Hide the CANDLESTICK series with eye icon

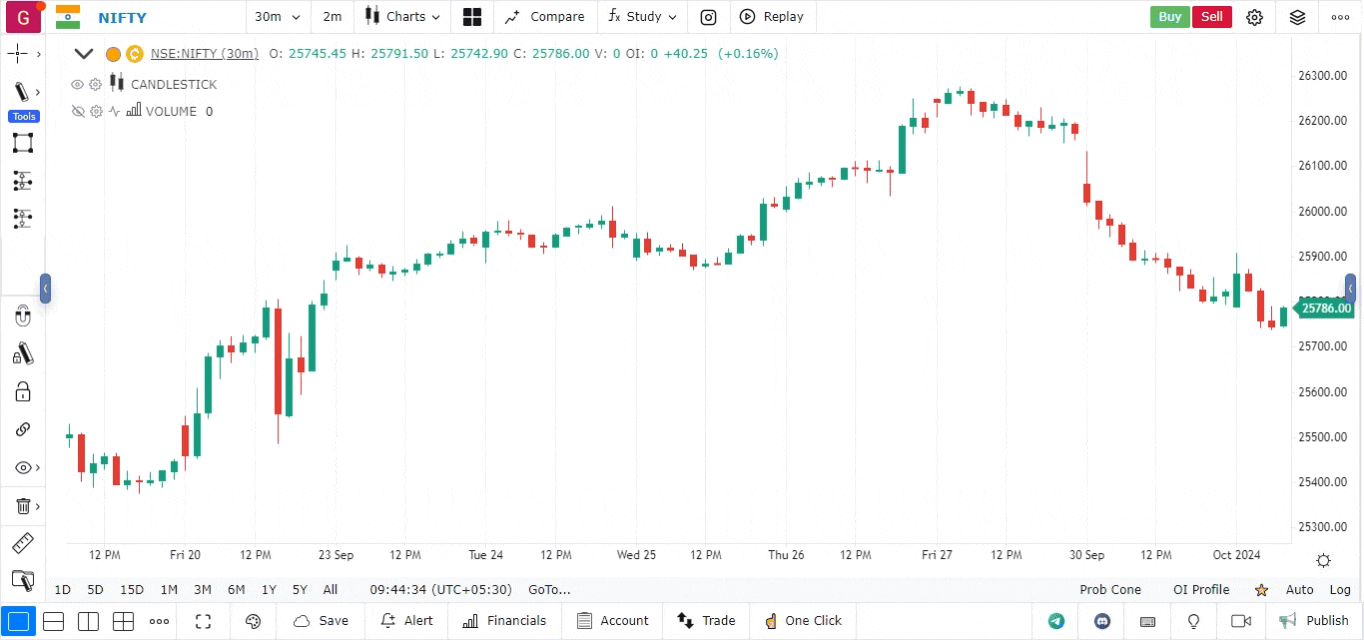[77, 85]
